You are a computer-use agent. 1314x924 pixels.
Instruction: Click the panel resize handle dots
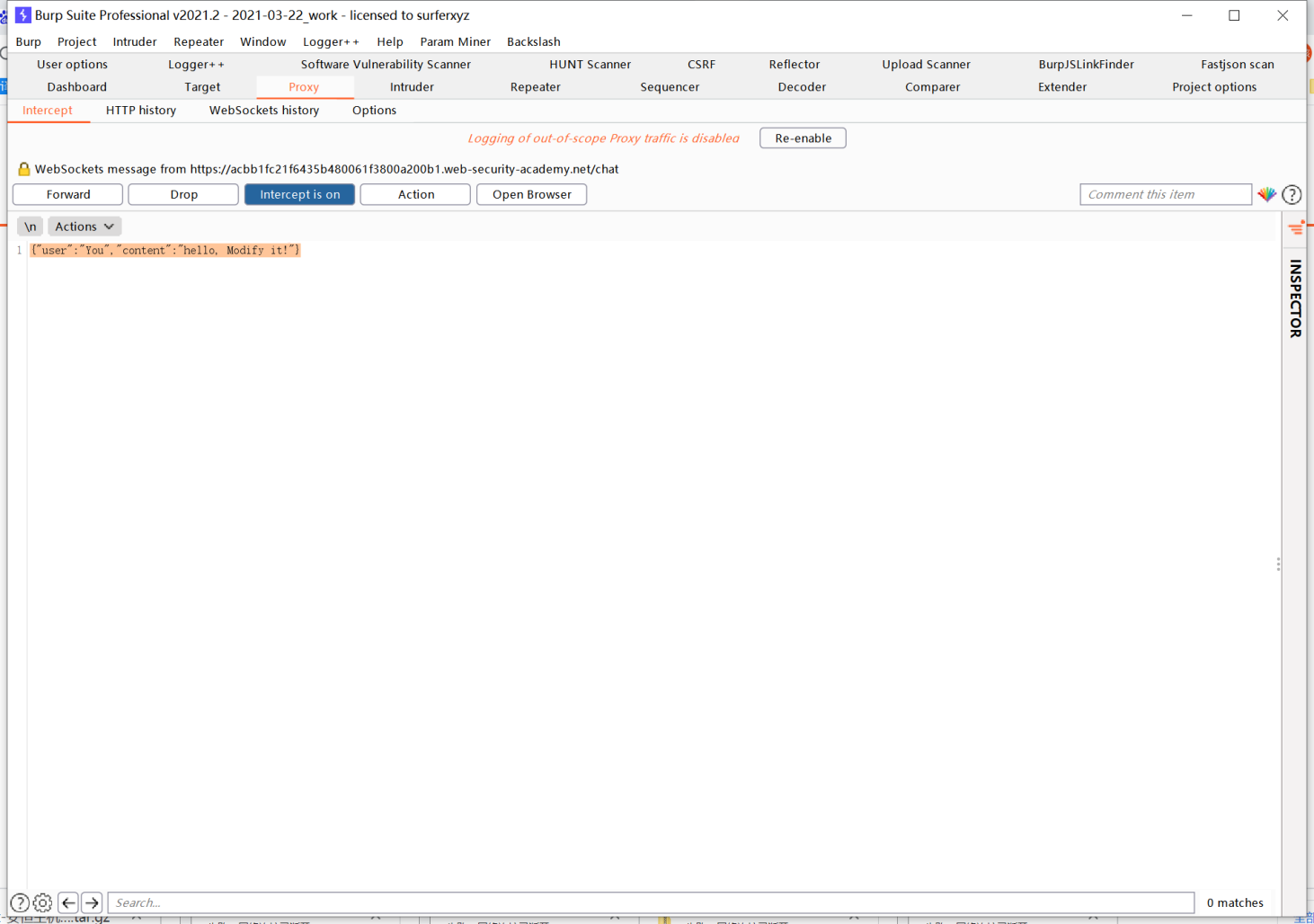click(1278, 564)
